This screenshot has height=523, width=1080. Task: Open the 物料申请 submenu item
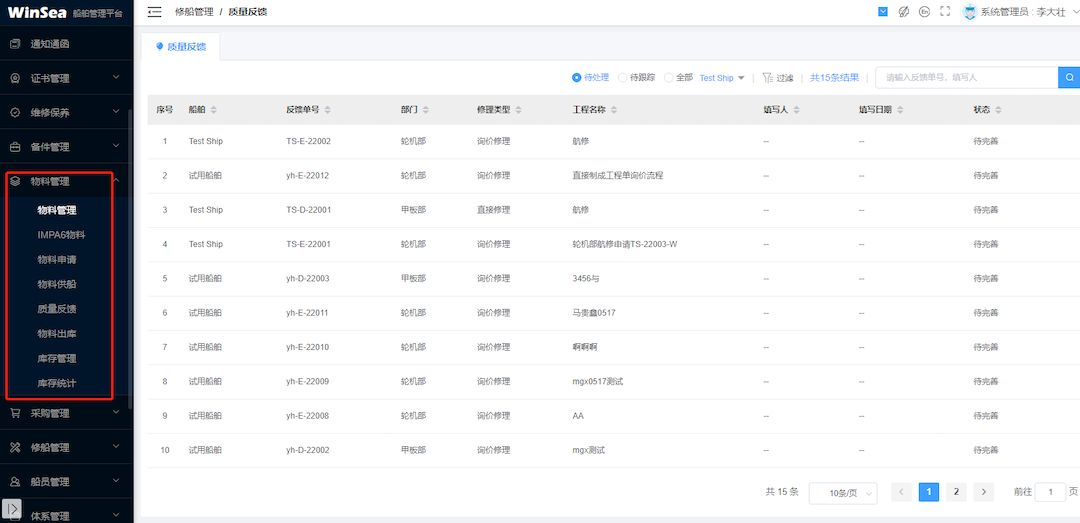coord(56,260)
